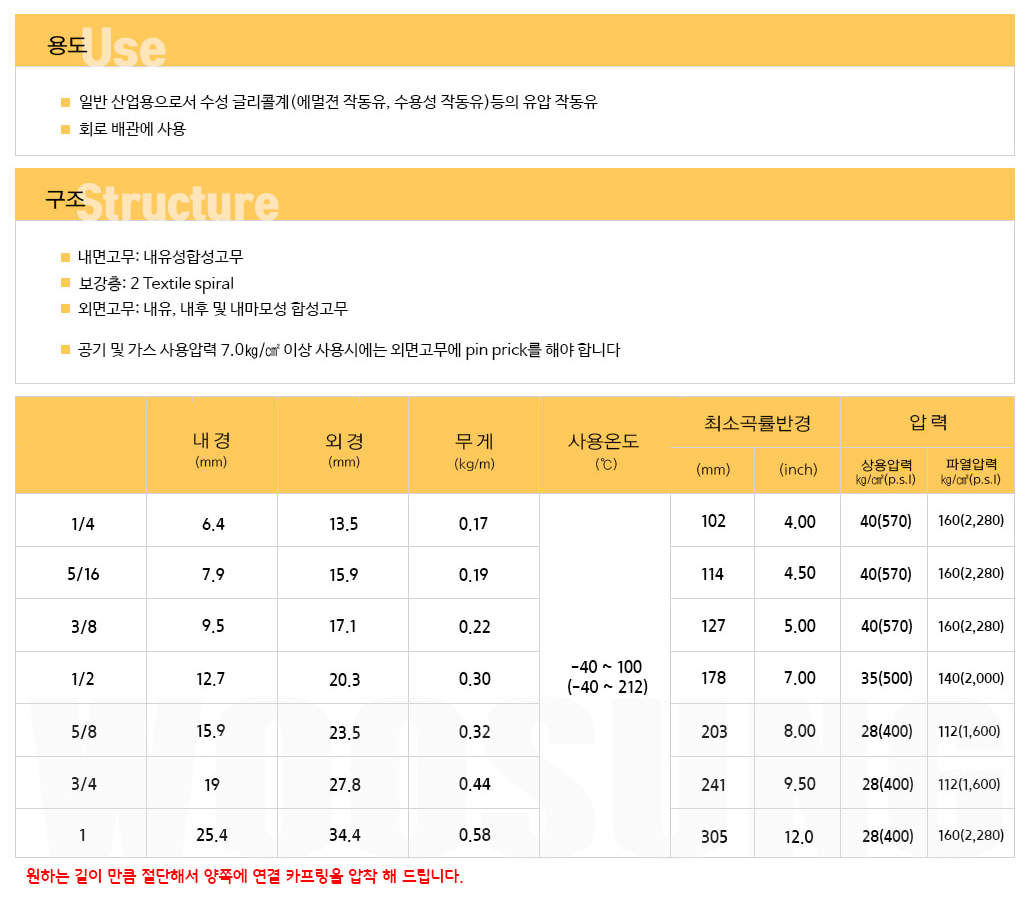
Task: Click the '5/16' size row label
Action: [x=83, y=574]
